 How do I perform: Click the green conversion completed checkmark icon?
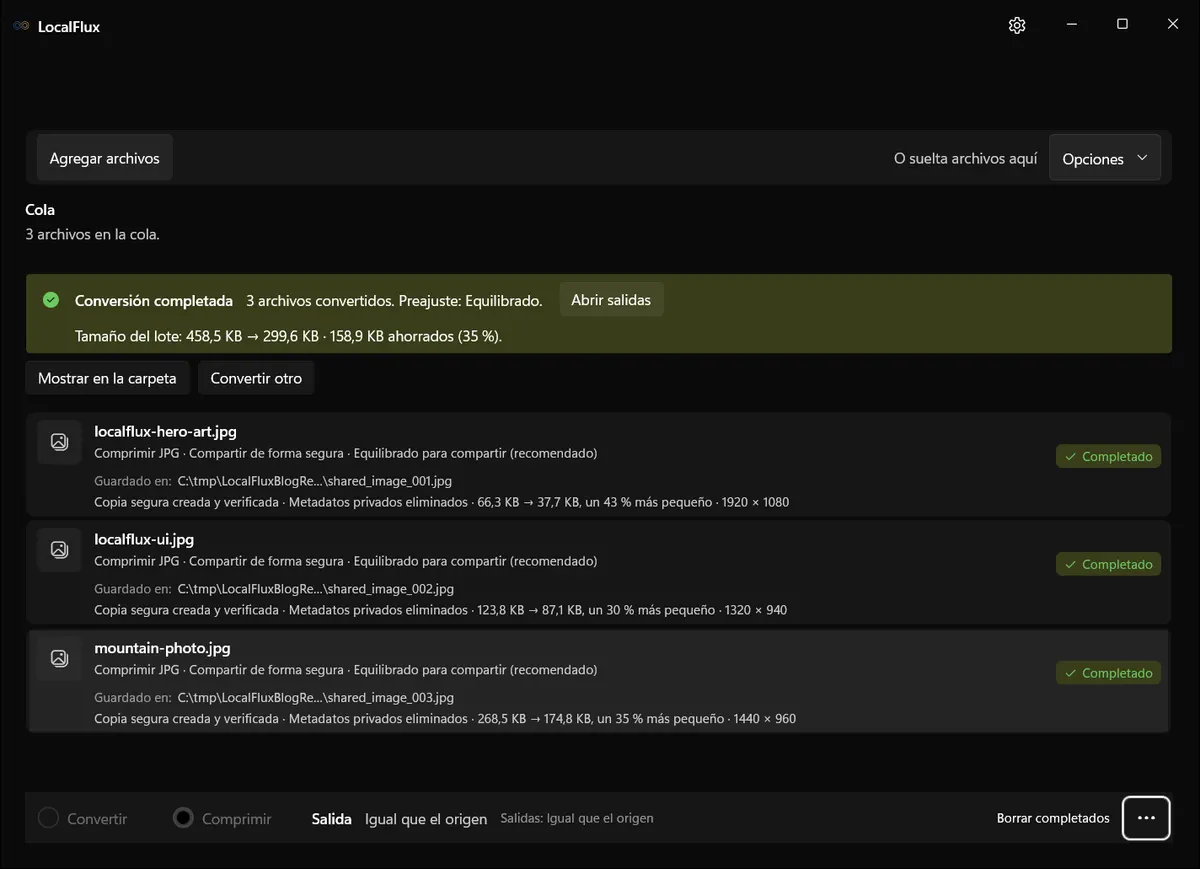[51, 300]
